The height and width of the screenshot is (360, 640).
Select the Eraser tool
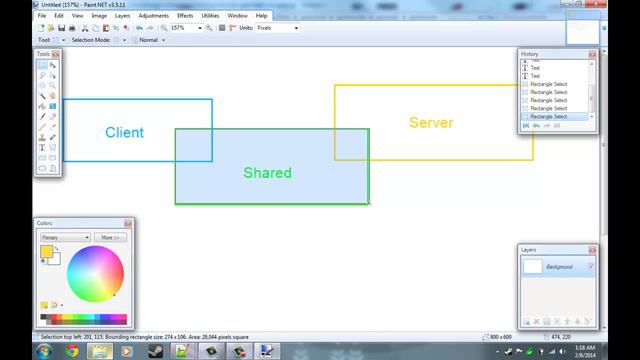pos(53,117)
